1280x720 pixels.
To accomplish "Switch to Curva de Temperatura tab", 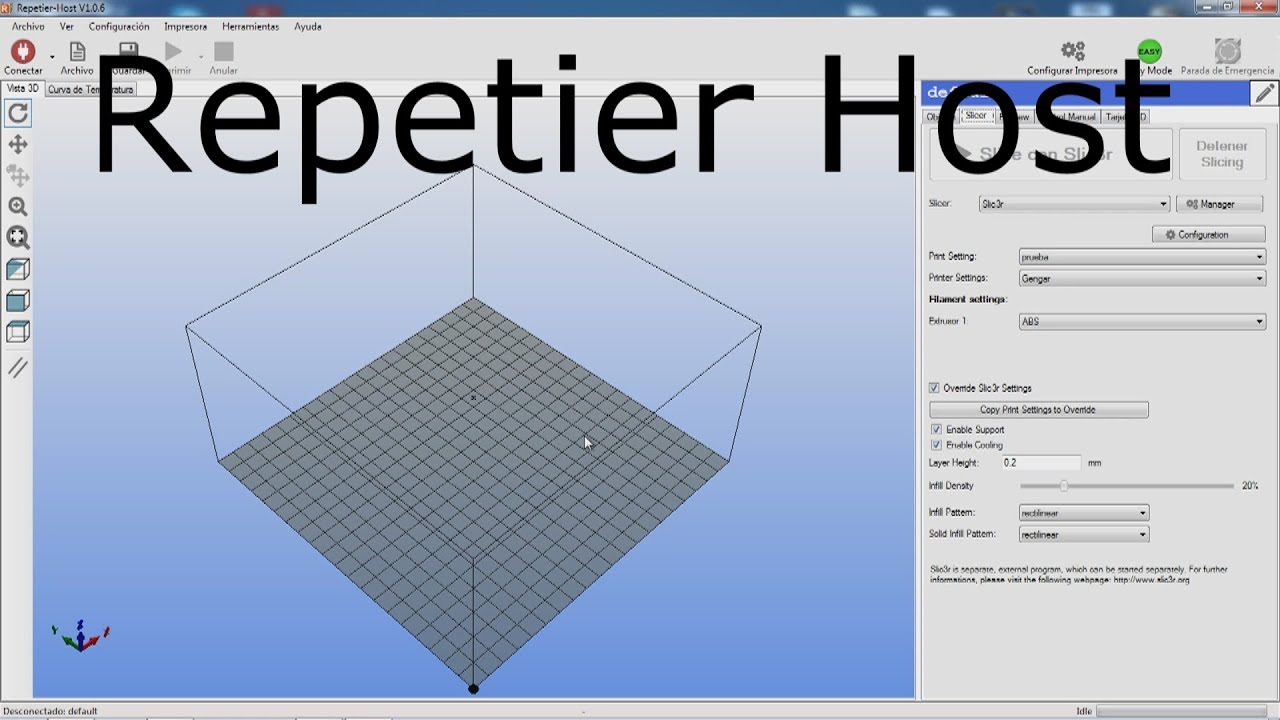I will pos(90,89).
